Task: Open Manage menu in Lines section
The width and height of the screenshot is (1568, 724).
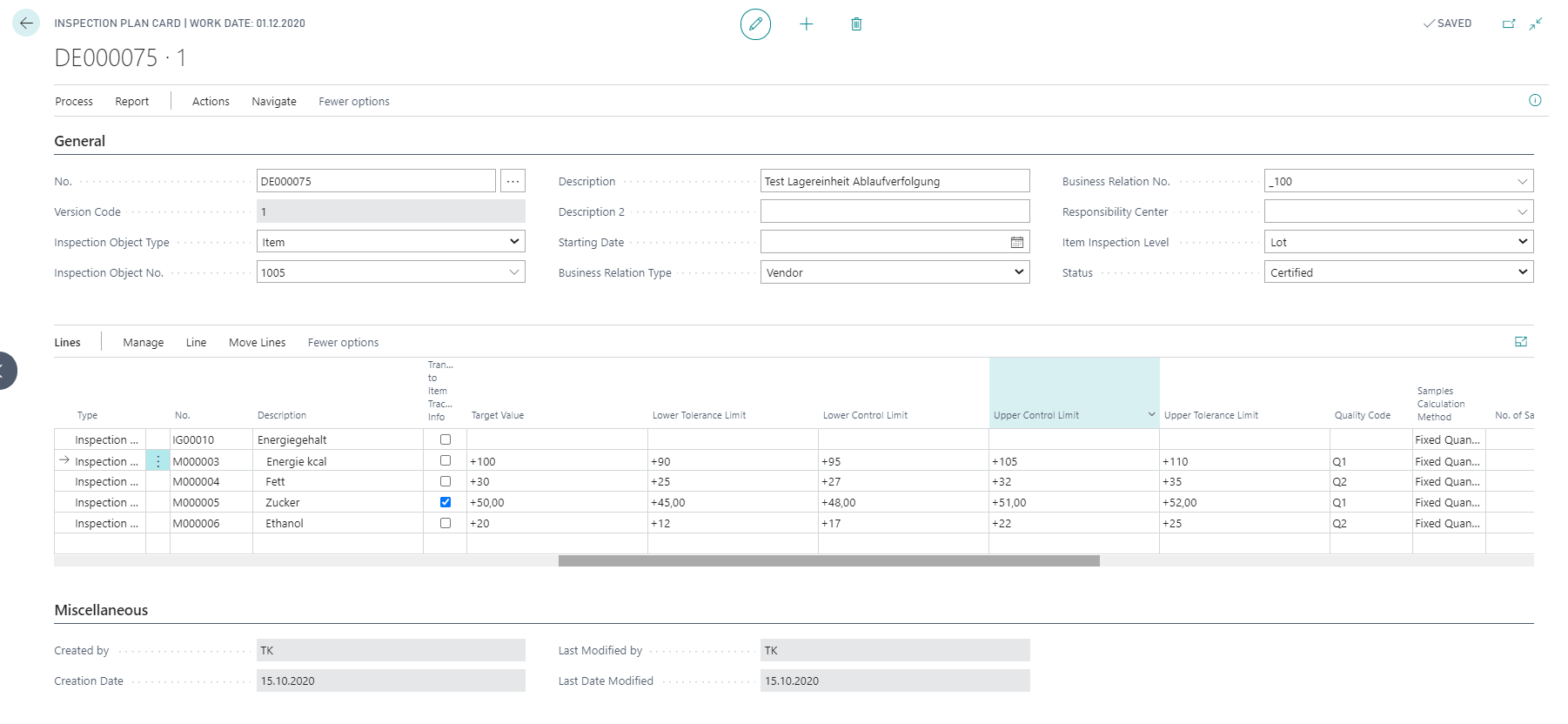Action: pyautogui.click(x=144, y=342)
